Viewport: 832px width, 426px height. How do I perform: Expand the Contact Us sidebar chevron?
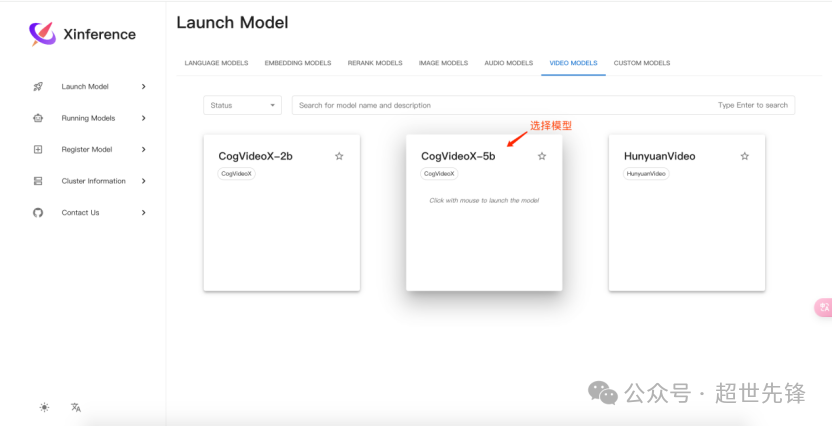[143, 213]
